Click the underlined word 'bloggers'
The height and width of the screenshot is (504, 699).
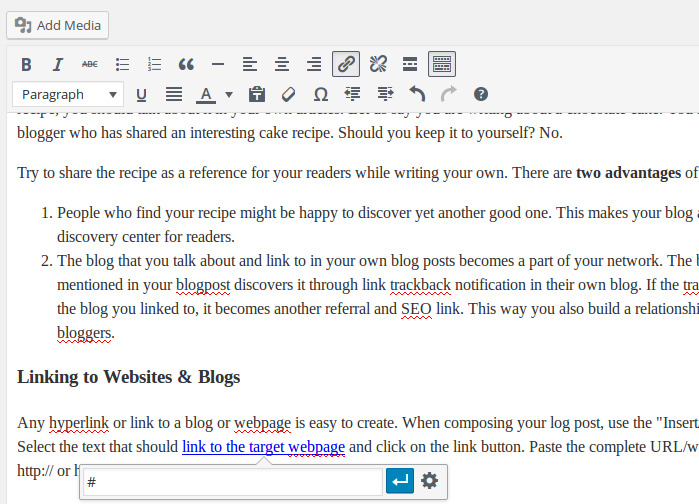pos(84,333)
